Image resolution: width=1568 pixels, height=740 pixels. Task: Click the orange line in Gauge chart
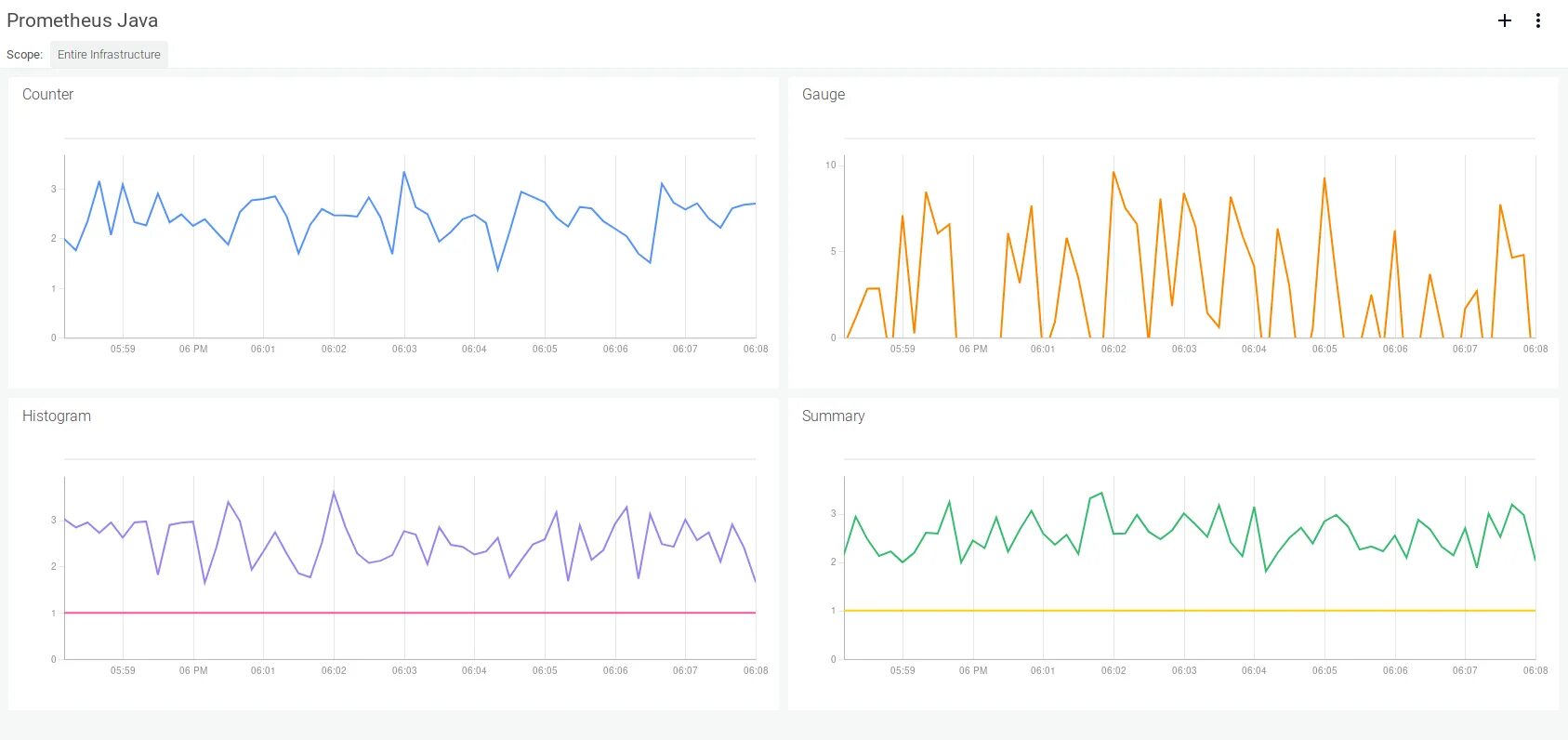tap(1113, 173)
